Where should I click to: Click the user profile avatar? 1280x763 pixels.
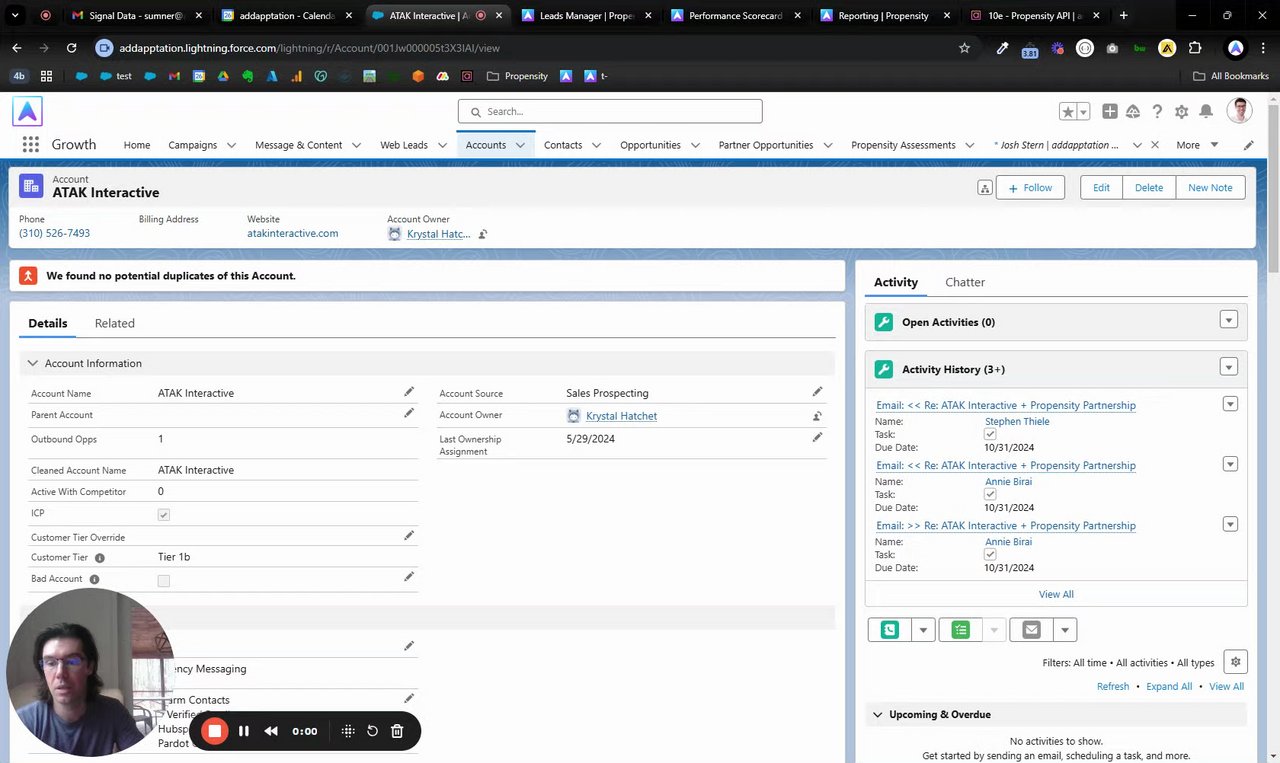[1239, 111]
